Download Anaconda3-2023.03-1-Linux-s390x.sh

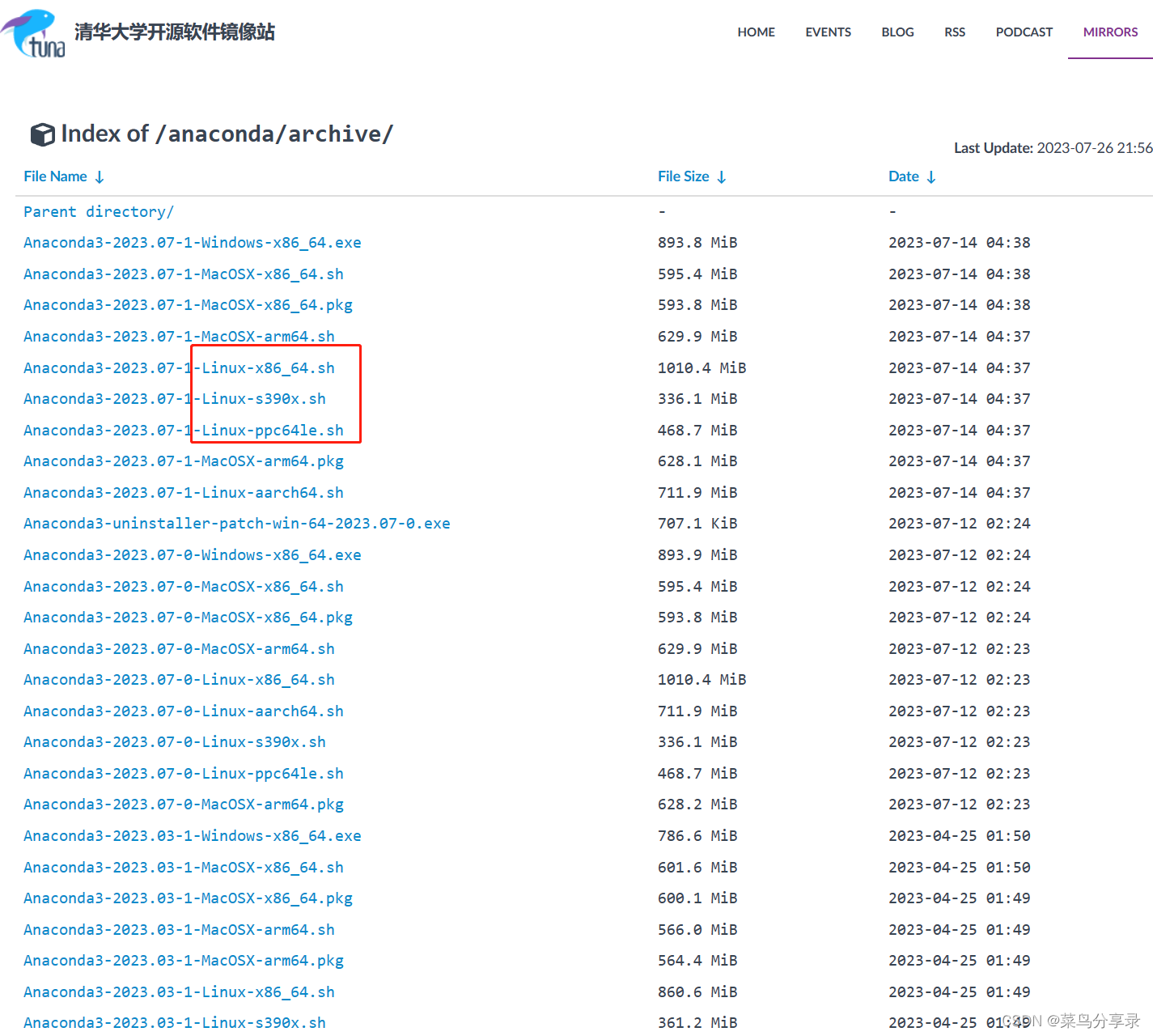click(x=175, y=1023)
